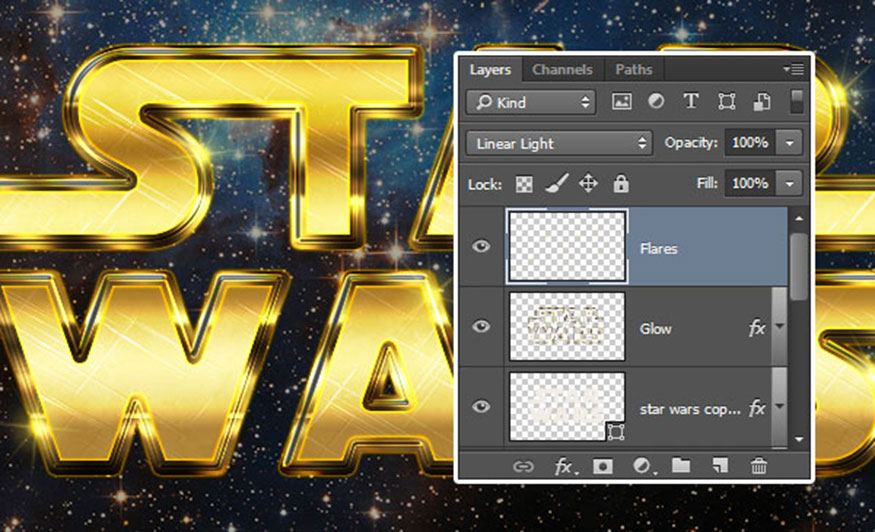Click the Glow layer name
Image resolution: width=875 pixels, height=532 pixels.
pyautogui.click(x=655, y=329)
